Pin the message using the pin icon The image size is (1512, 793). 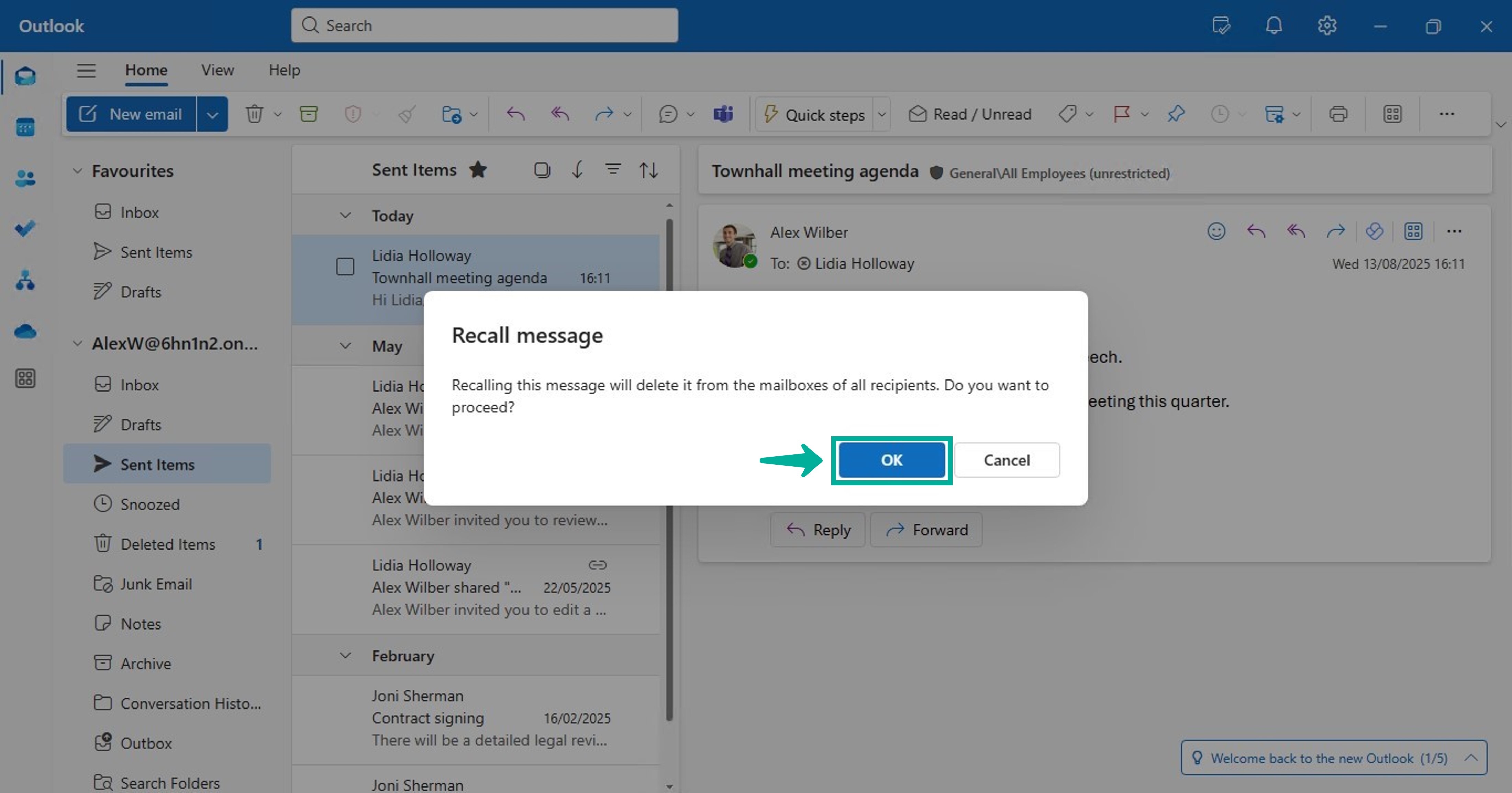(x=1176, y=114)
